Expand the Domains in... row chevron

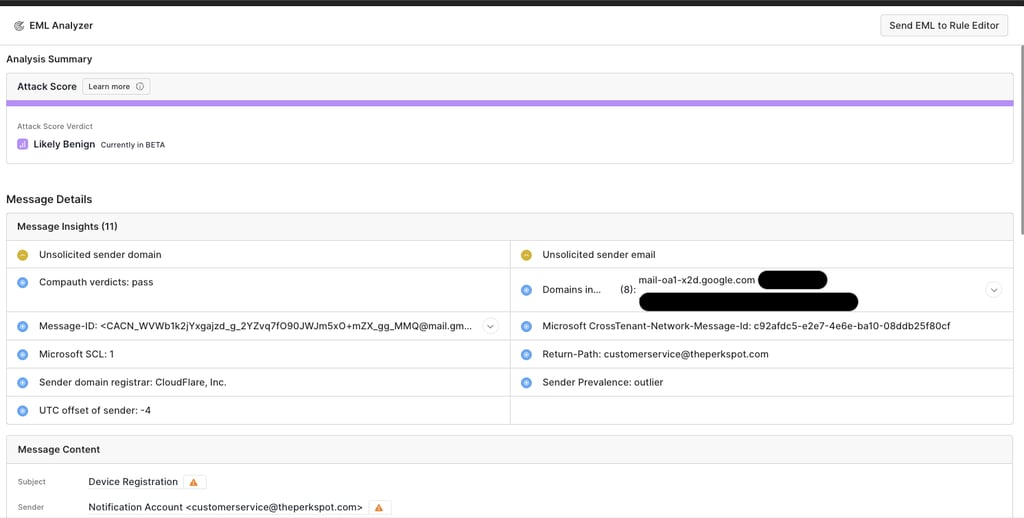coord(993,289)
